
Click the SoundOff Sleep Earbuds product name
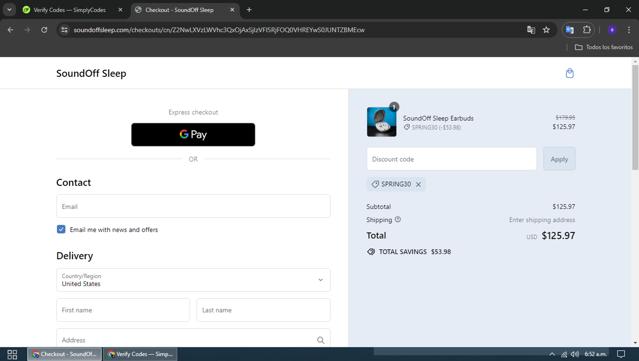pos(438,118)
